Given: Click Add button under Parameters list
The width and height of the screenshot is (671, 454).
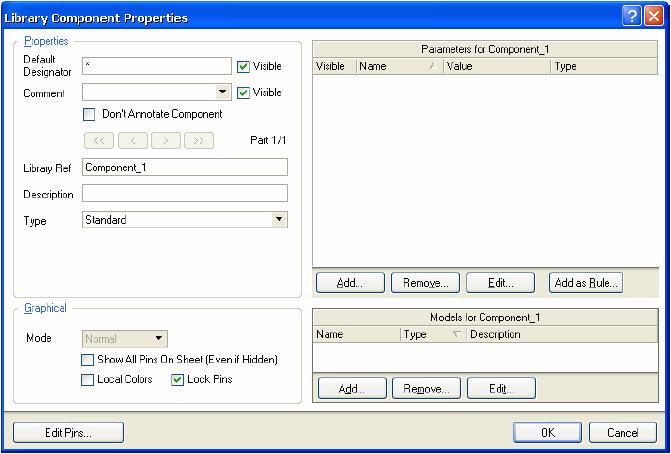Looking at the screenshot, I should click(x=349, y=283).
